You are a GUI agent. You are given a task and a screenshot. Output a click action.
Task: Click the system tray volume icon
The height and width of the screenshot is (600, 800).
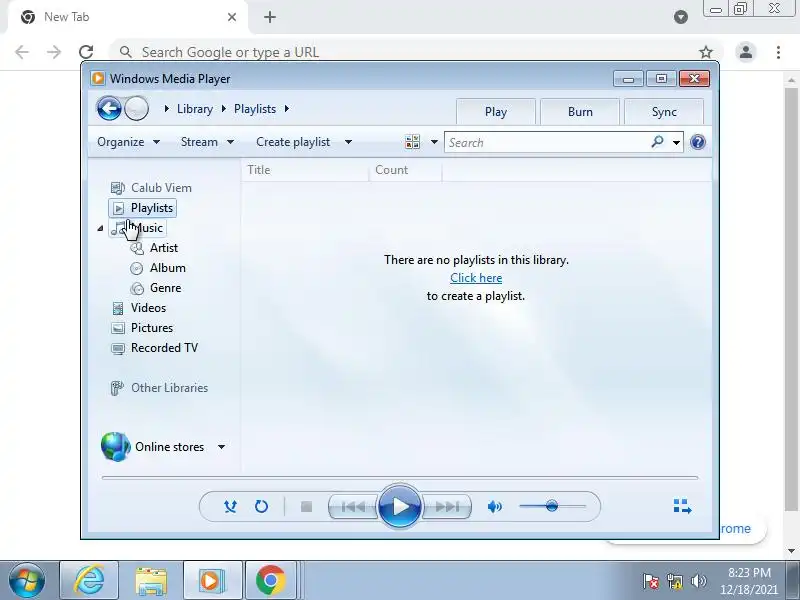click(x=698, y=581)
